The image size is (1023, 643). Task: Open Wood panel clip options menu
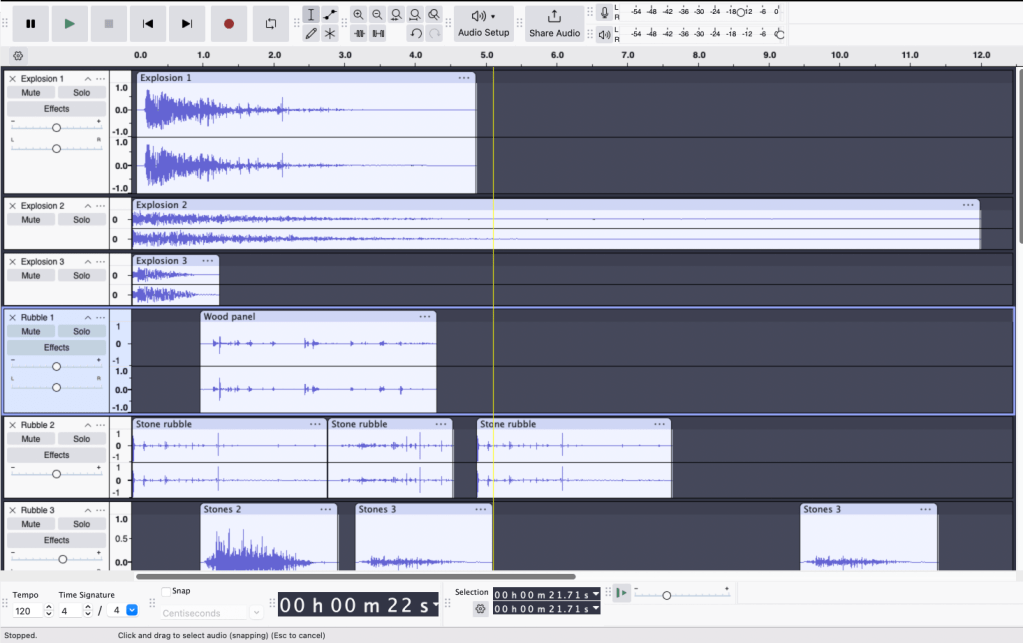[x=425, y=317]
